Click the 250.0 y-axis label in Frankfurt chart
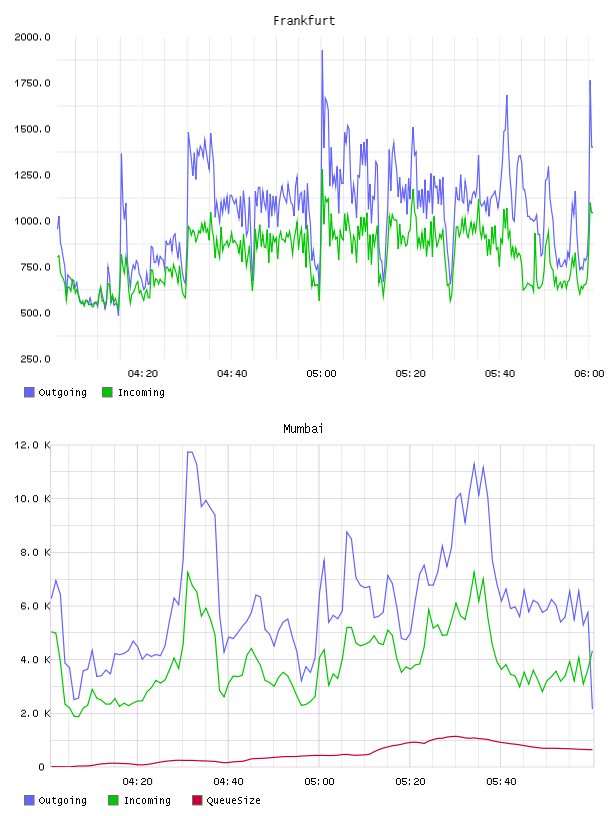 coord(35,359)
